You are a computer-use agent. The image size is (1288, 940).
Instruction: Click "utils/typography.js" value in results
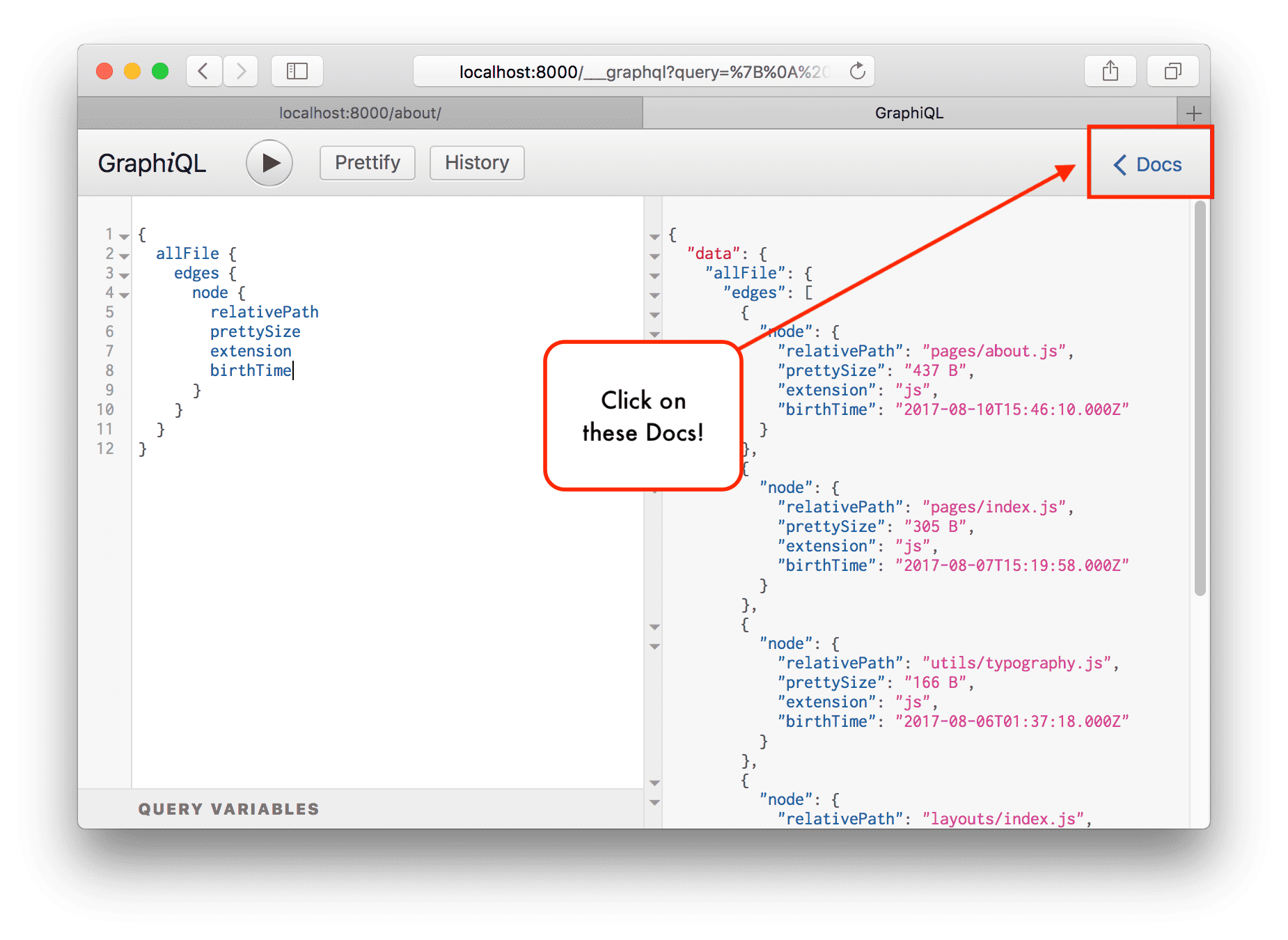(1017, 663)
